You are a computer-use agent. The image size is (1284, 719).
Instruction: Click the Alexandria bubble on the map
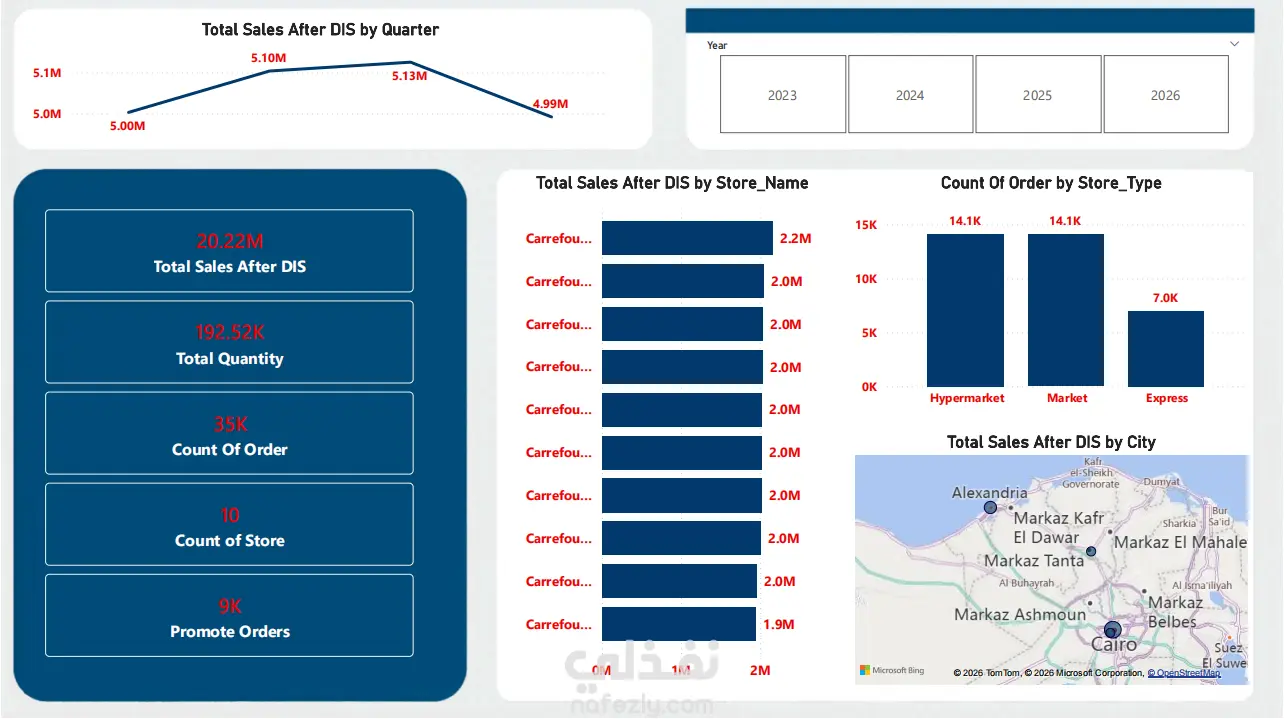990,508
